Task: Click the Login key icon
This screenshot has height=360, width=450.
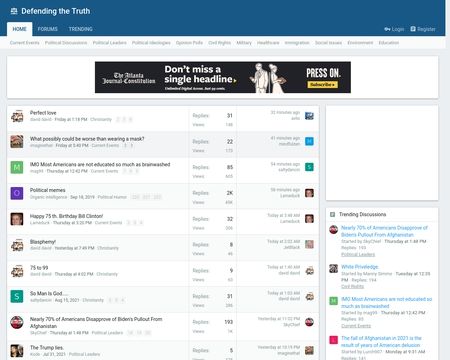Action: click(x=387, y=29)
